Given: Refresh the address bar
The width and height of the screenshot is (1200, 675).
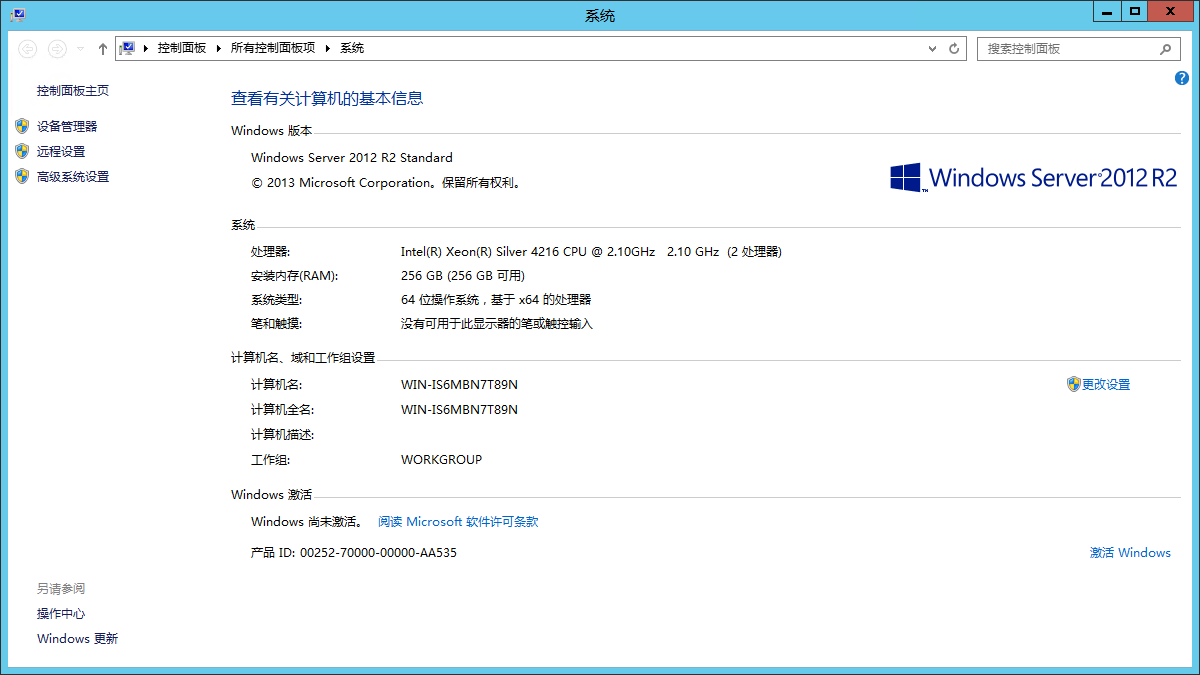Looking at the screenshot, I should (954, 48).
